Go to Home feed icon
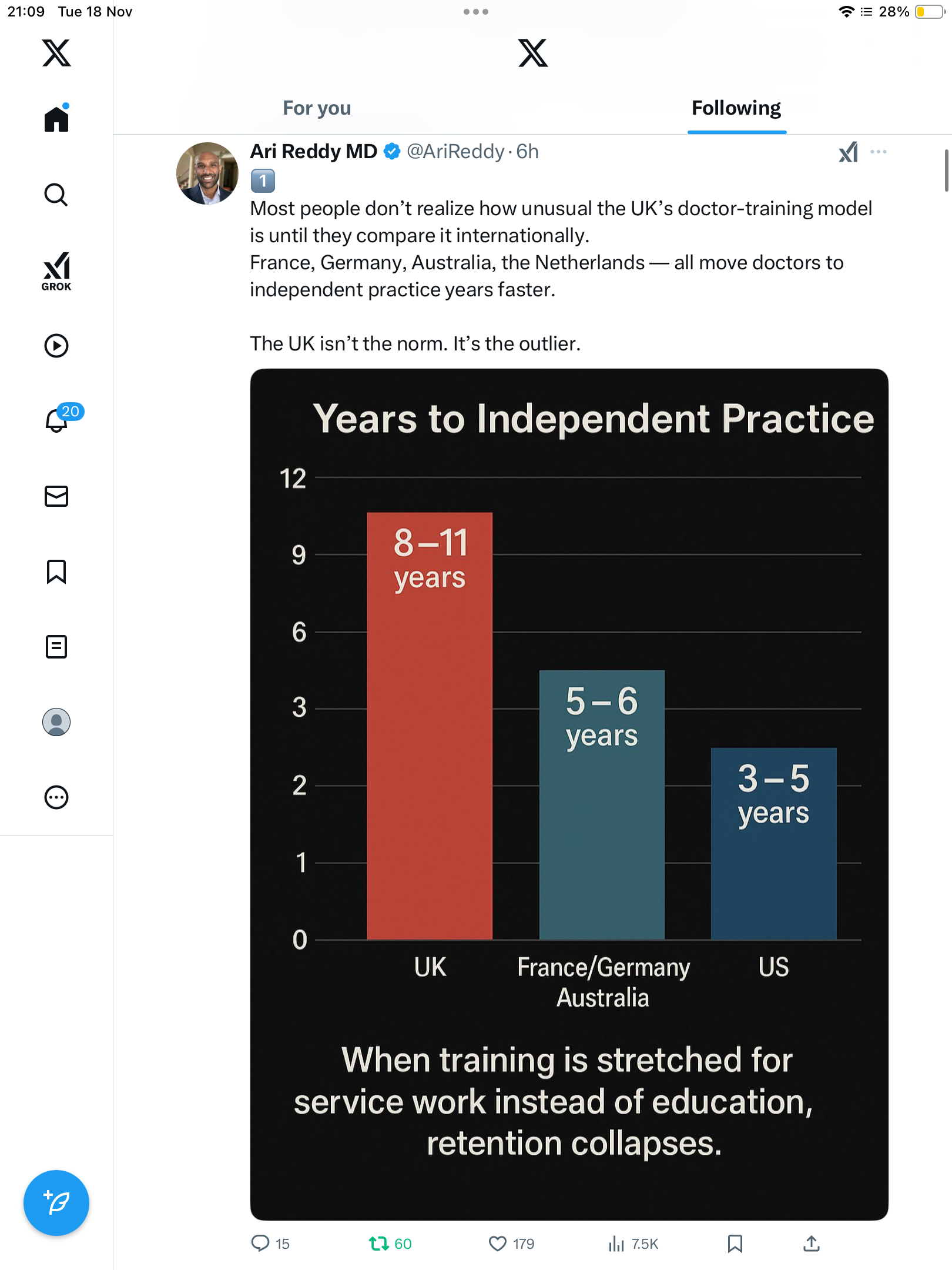 point(56,119)
